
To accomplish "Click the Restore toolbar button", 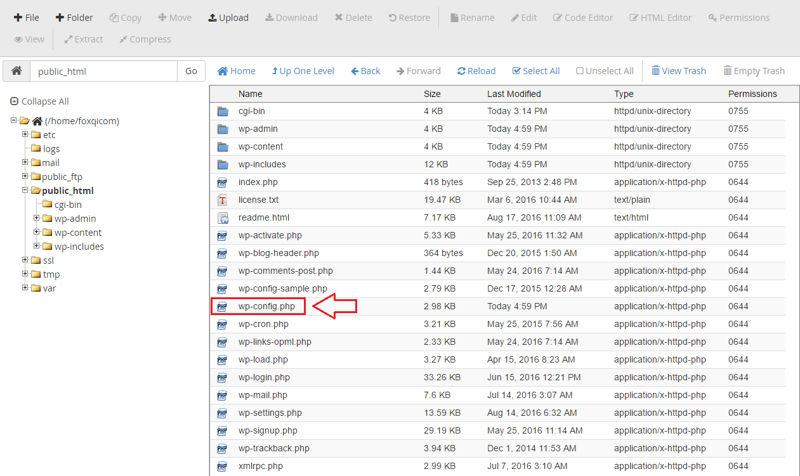I will coord(409,17).
